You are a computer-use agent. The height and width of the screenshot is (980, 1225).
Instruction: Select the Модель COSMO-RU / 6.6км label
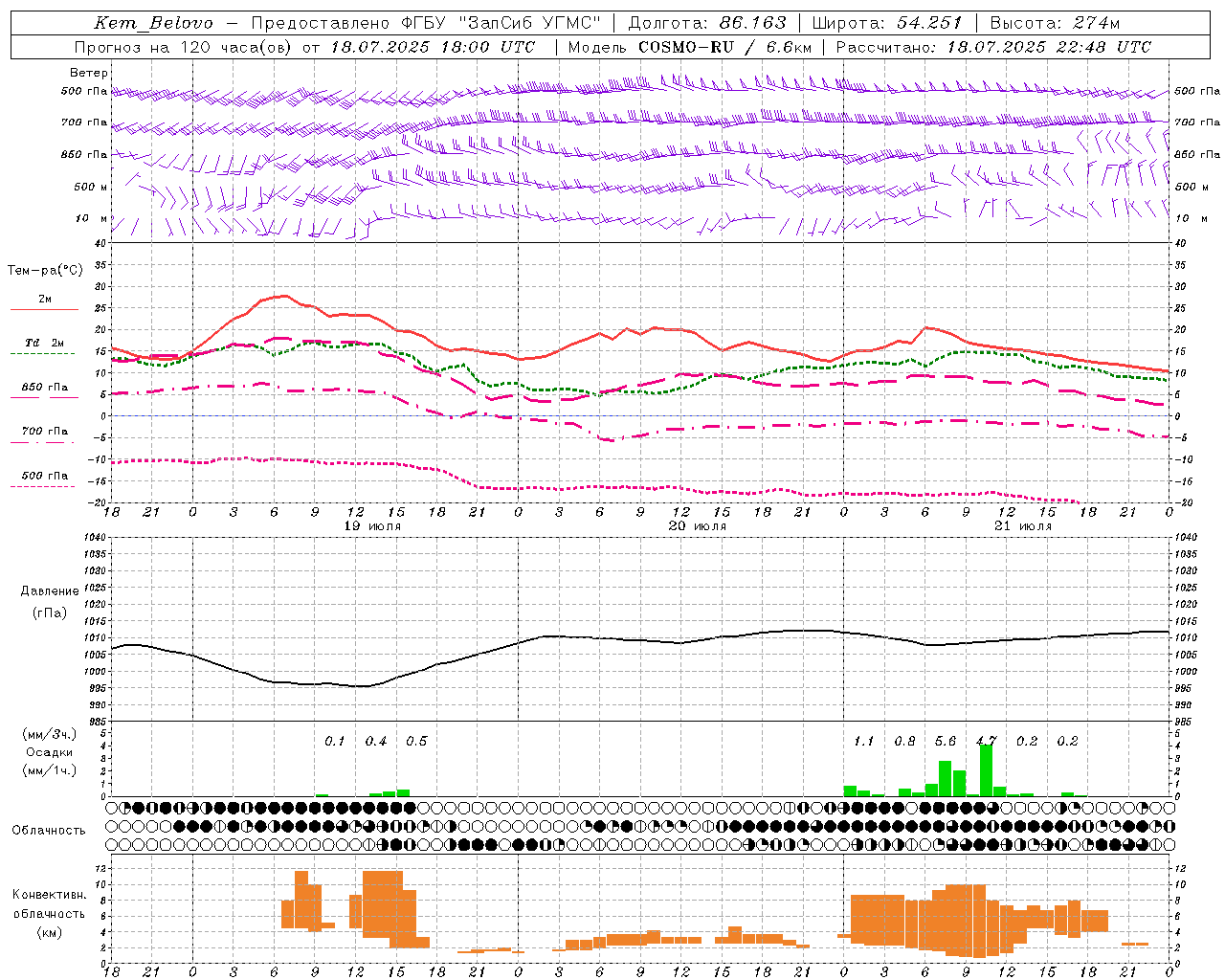coord(690,47)
